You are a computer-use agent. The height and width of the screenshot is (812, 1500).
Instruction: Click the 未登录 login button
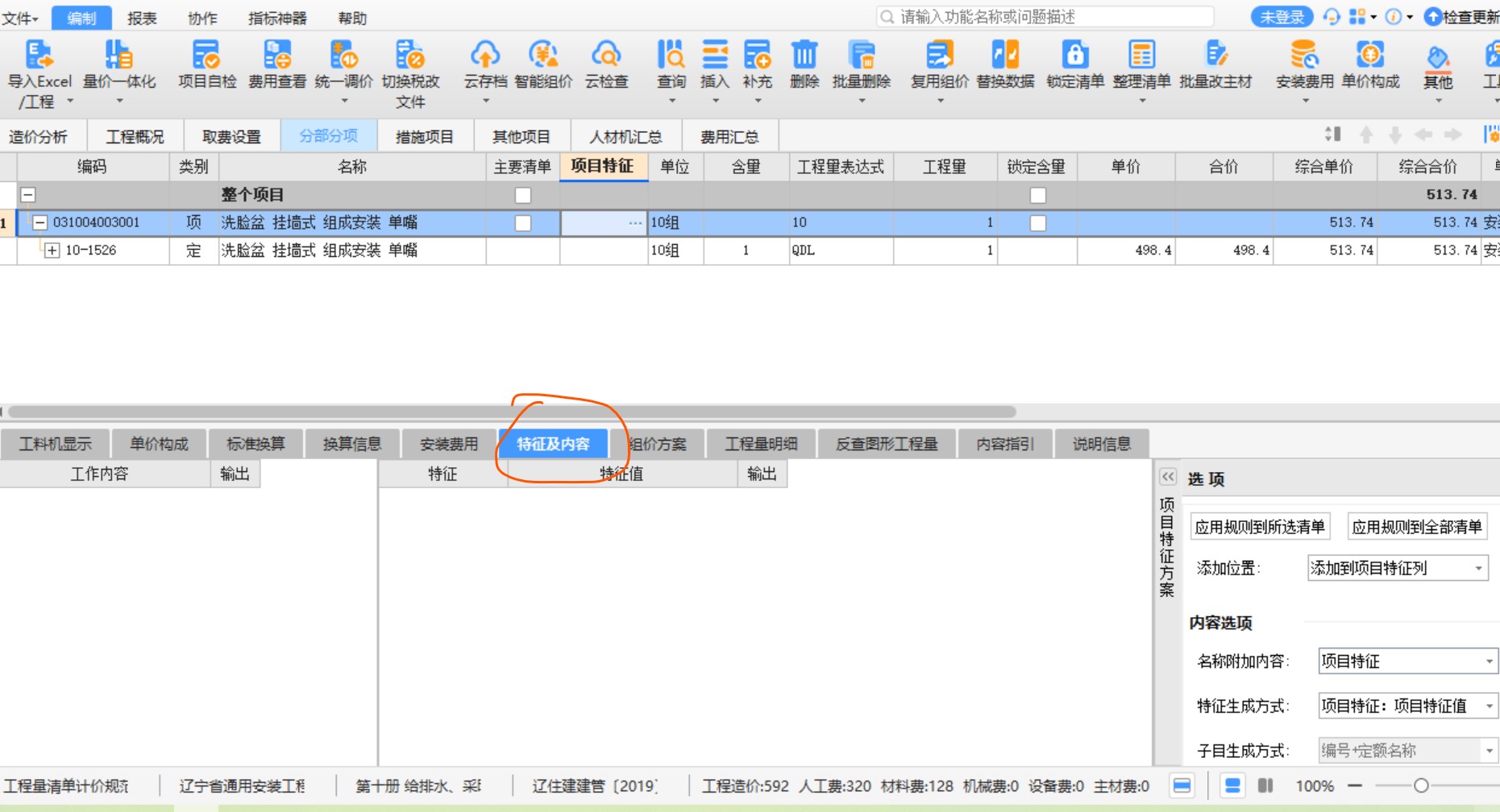point(1282,17)
